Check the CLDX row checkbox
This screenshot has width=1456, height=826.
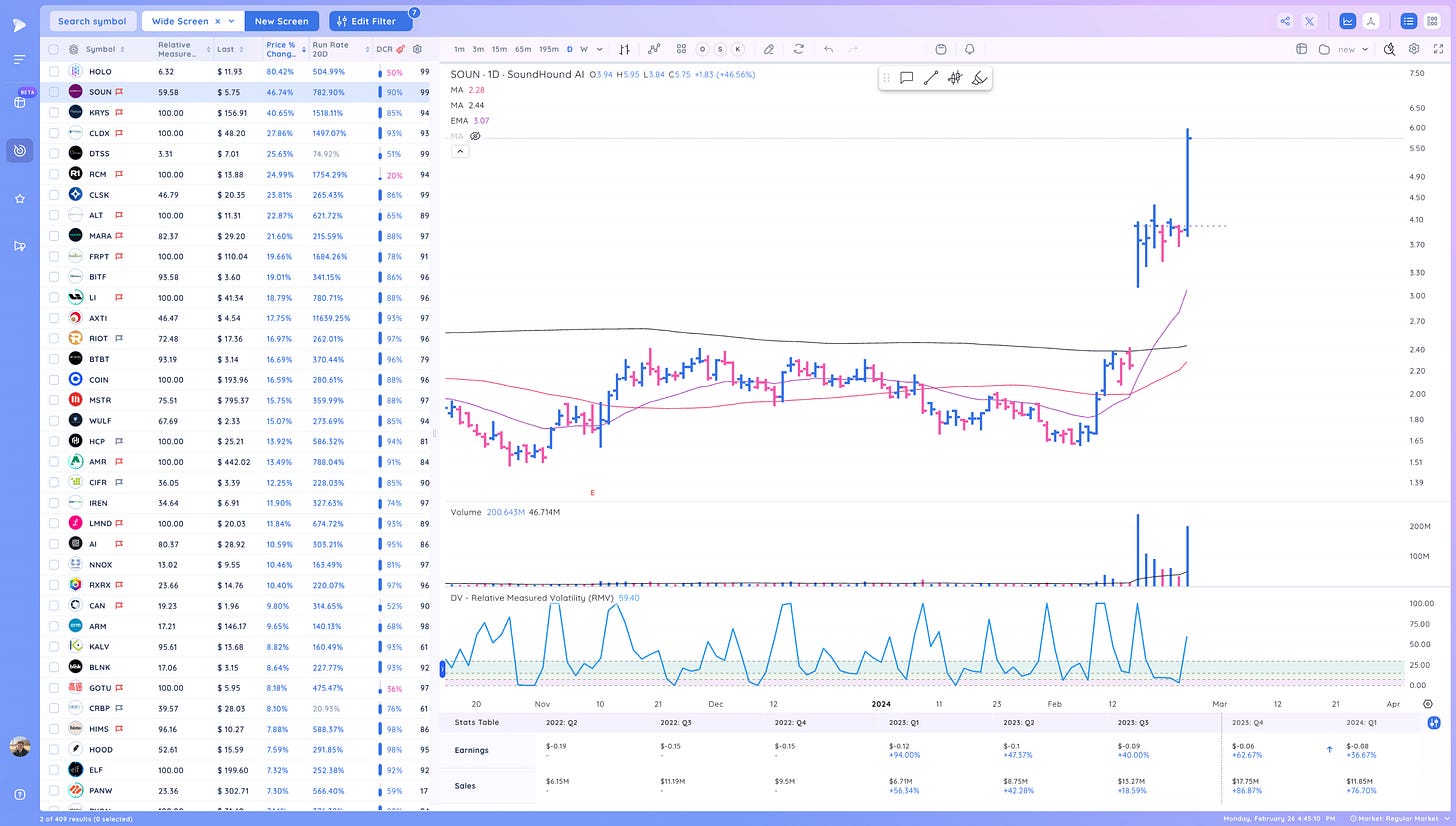click(54, 133)
